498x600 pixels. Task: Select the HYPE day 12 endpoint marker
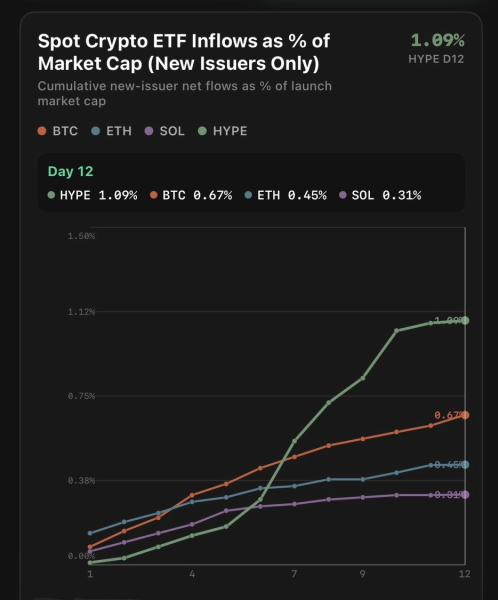pyautogui.click(x=465, y=321)
